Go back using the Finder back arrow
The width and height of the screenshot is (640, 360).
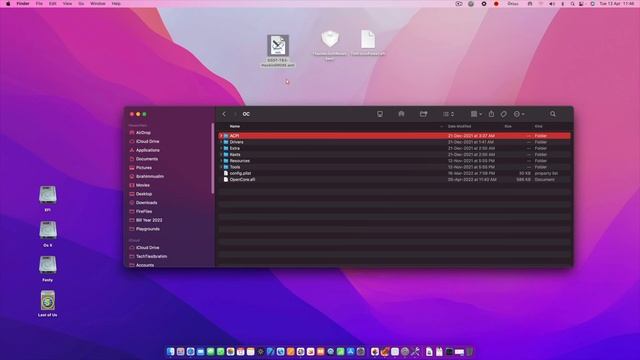pyautogui.click(x=224, y=114)
